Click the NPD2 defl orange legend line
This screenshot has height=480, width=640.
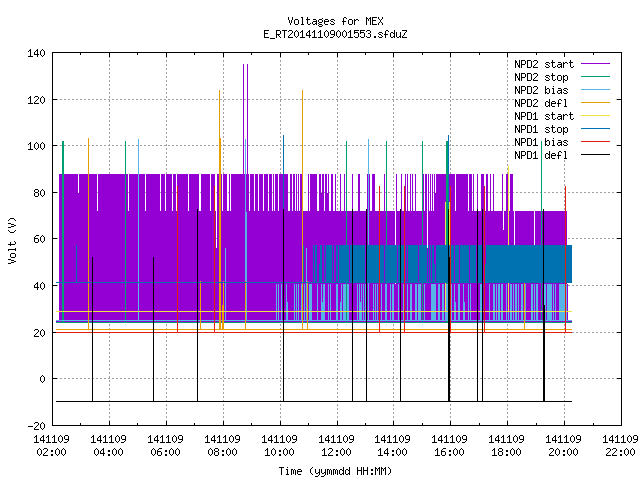click(595, 103)
